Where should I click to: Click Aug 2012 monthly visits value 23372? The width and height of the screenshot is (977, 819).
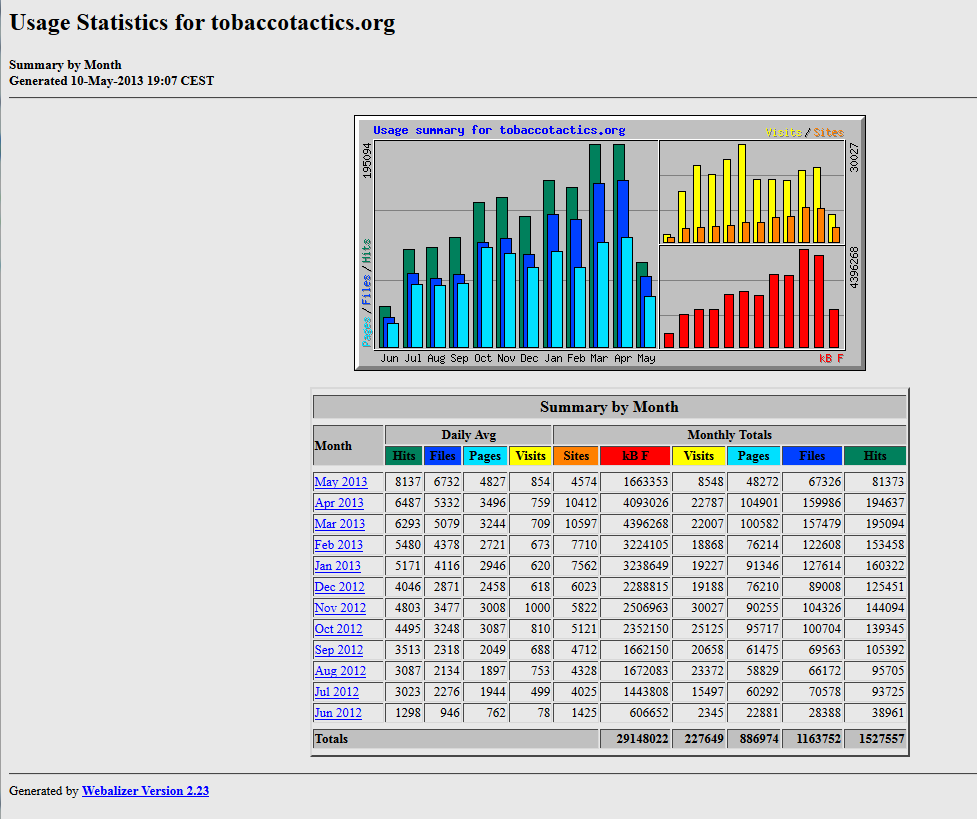pos(707,671)
